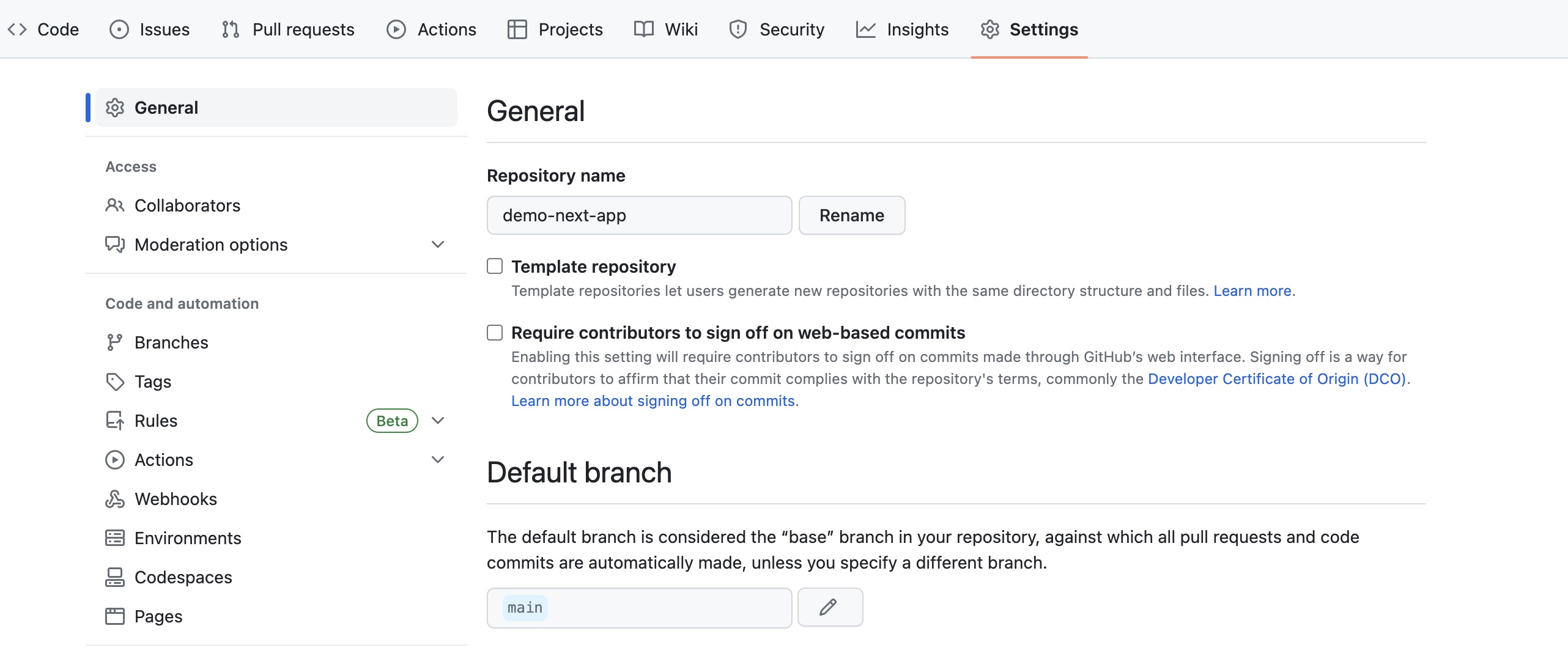Select the Code tab icon
Viewport: 1568px width, 653px height.
(18, 29)
